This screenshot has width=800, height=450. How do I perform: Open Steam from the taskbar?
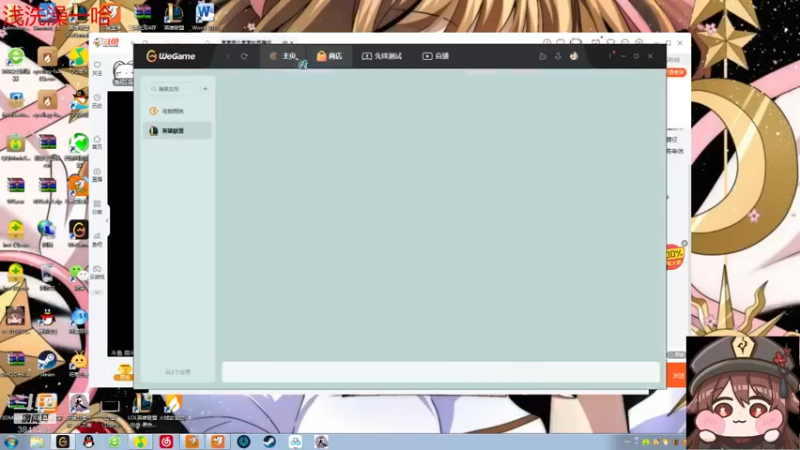click(269, 442)
